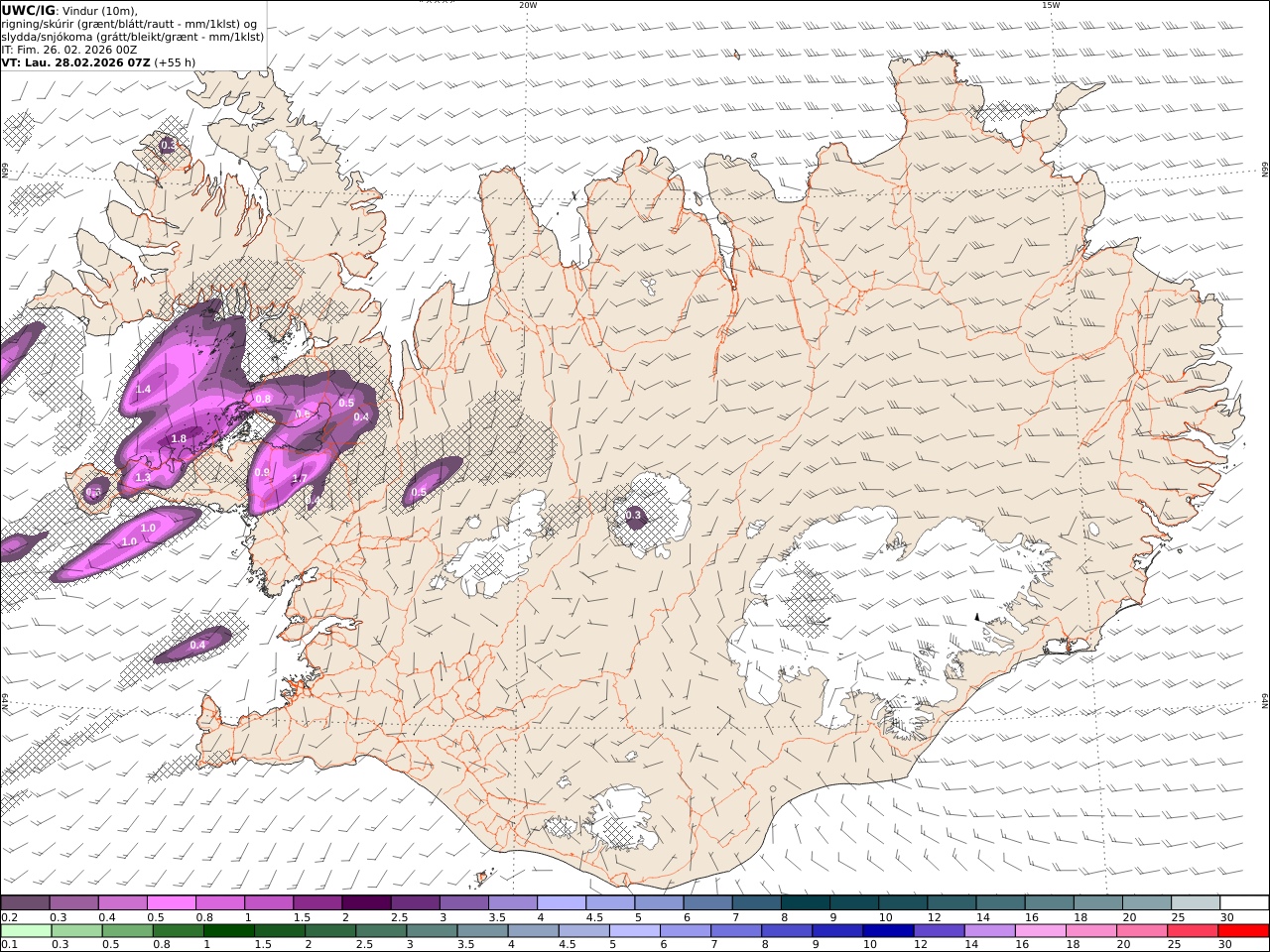
Task: Click the 'UWC/IG: Vindur (10m)' title text
Action: (69, 11)
